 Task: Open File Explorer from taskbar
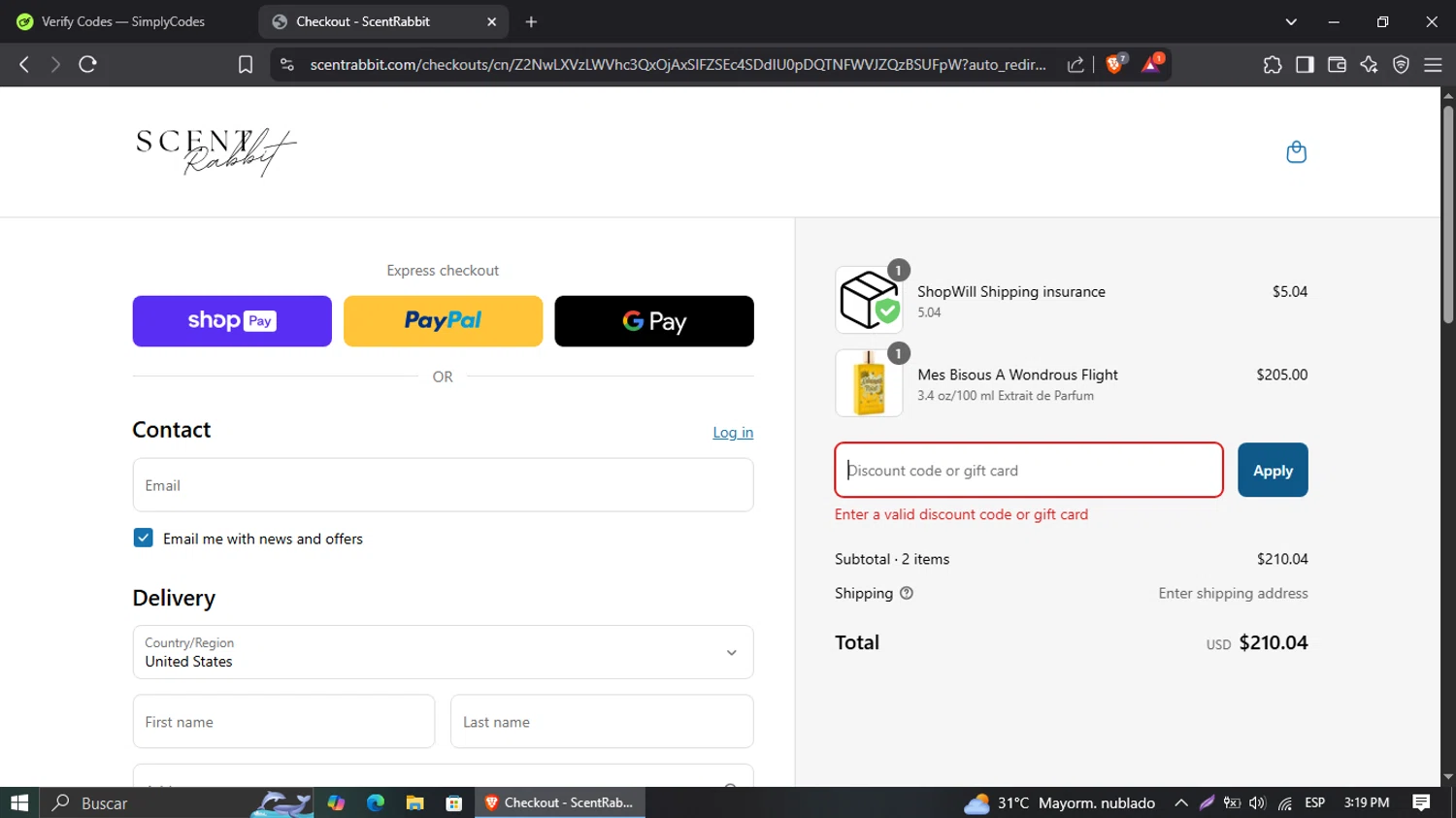[x=414, y=802]
